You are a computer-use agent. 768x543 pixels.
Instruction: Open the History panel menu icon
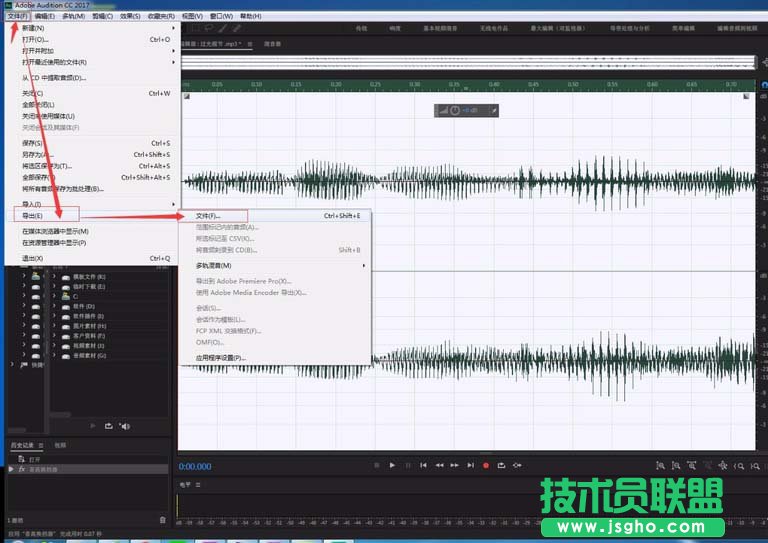point(41,445)
